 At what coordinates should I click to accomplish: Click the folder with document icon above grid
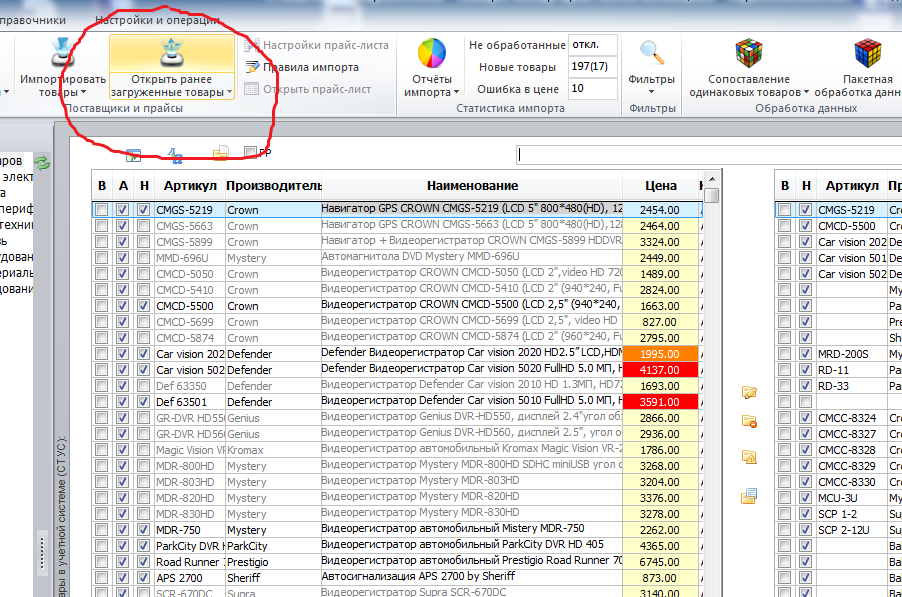point(220,152)
